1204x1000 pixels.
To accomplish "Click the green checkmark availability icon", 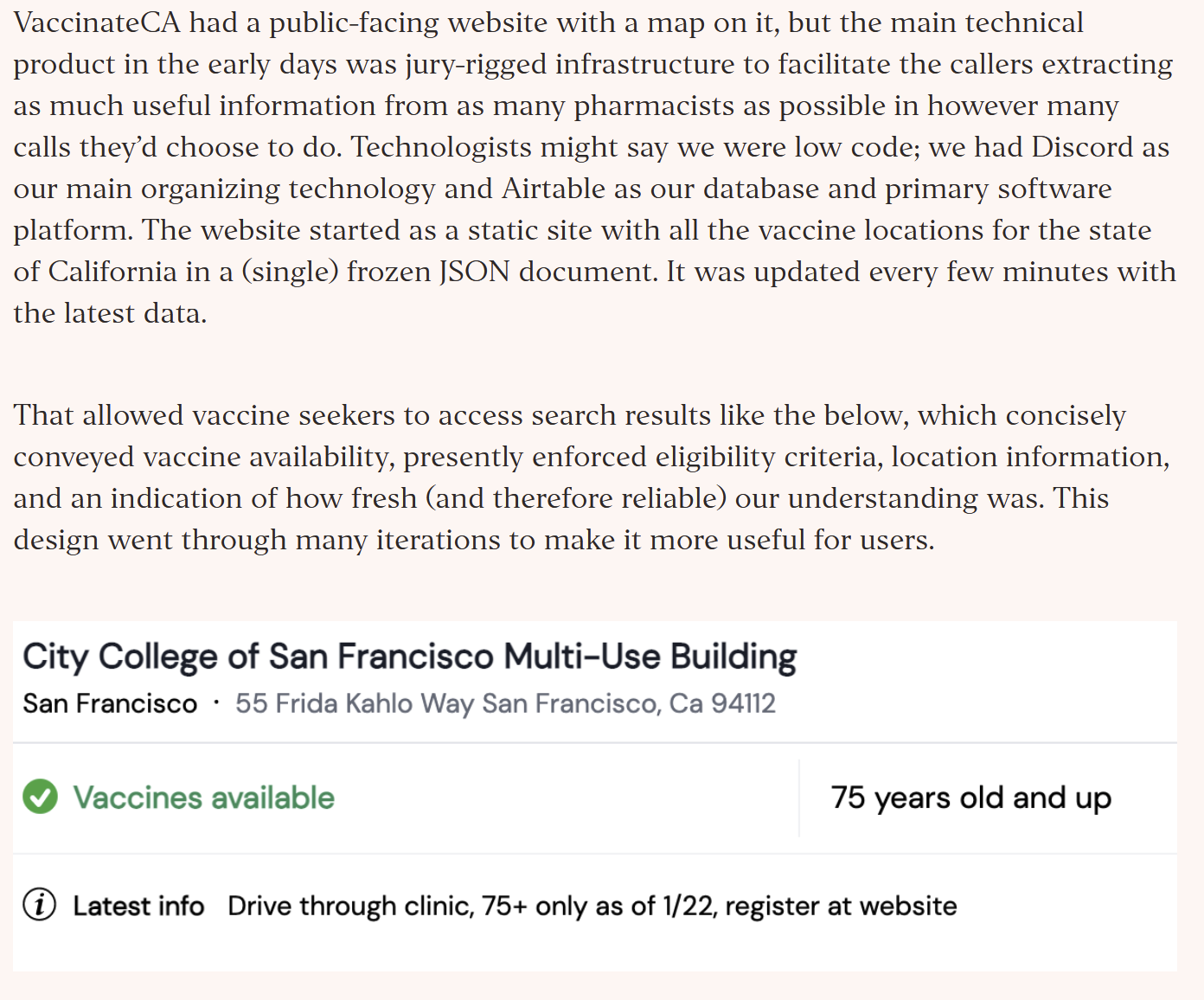I will (x=40, y=797).
